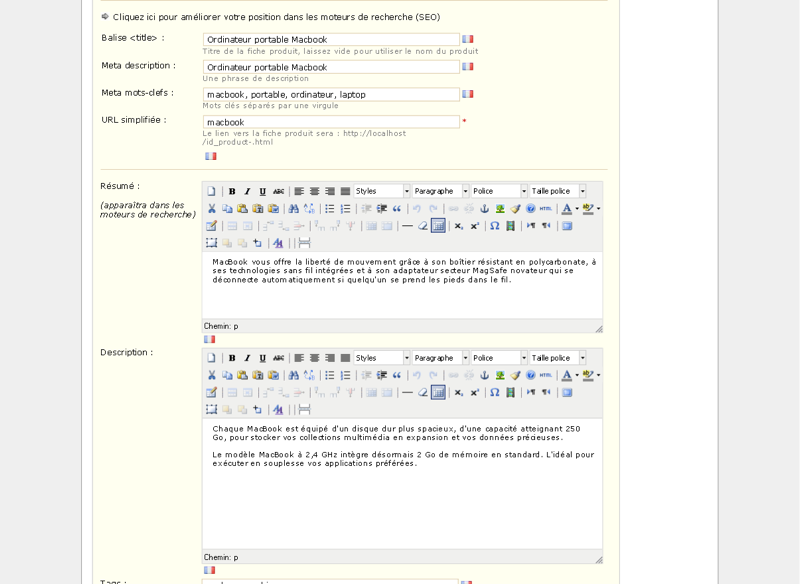Click the SEO improvement link
800x584 pixels.
click(276, 17)
